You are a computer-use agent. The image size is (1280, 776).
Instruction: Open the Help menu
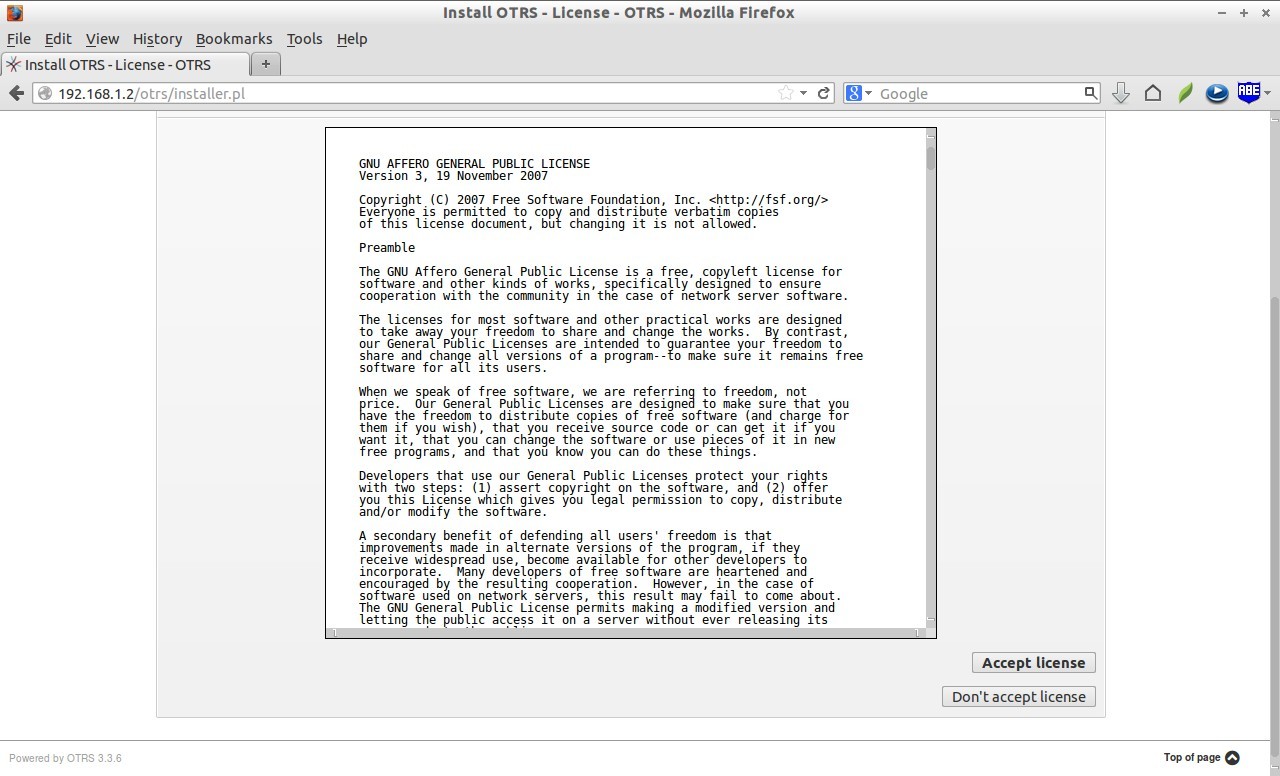pos(352,39)
